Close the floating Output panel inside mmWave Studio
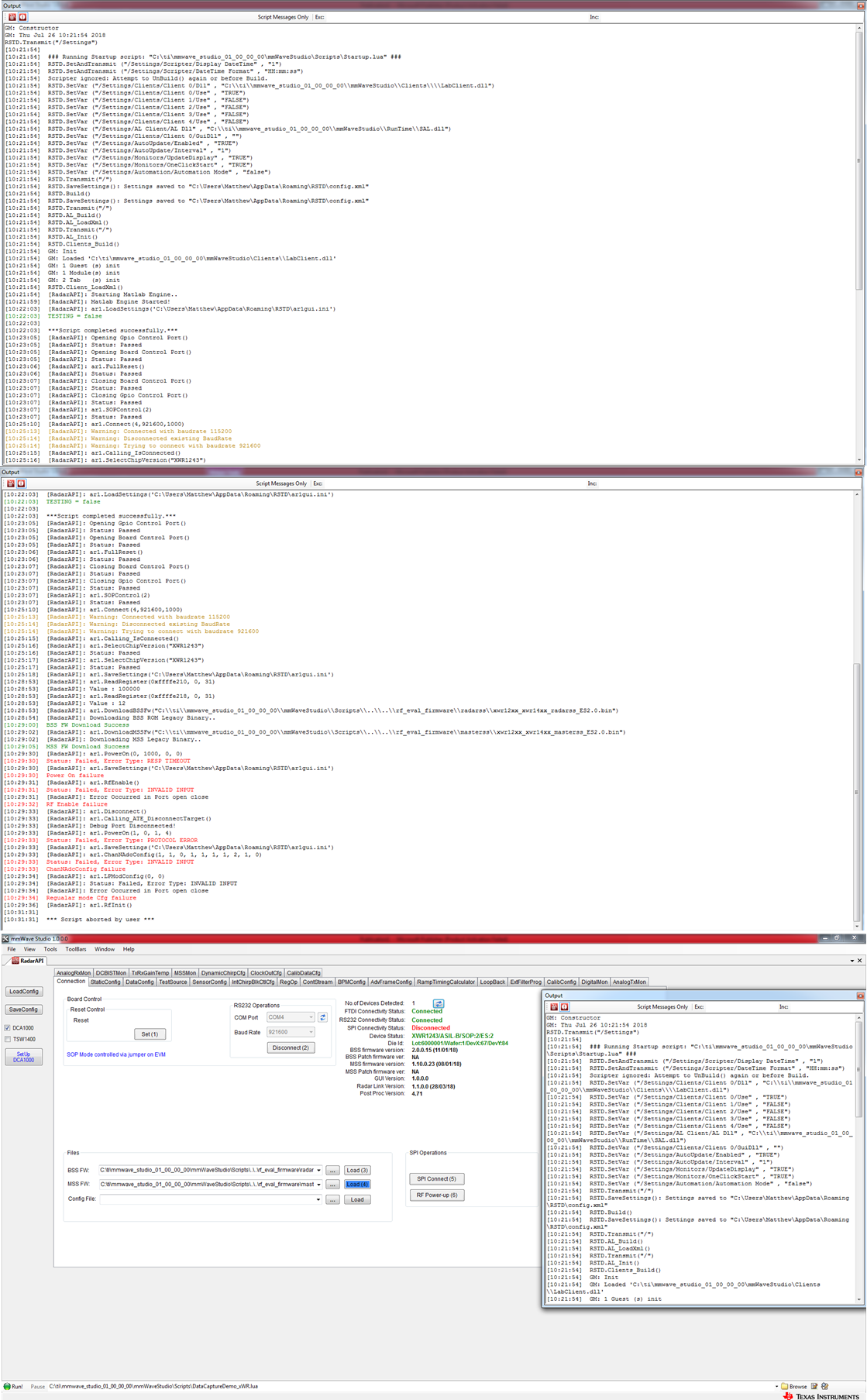 pos(860,996)
